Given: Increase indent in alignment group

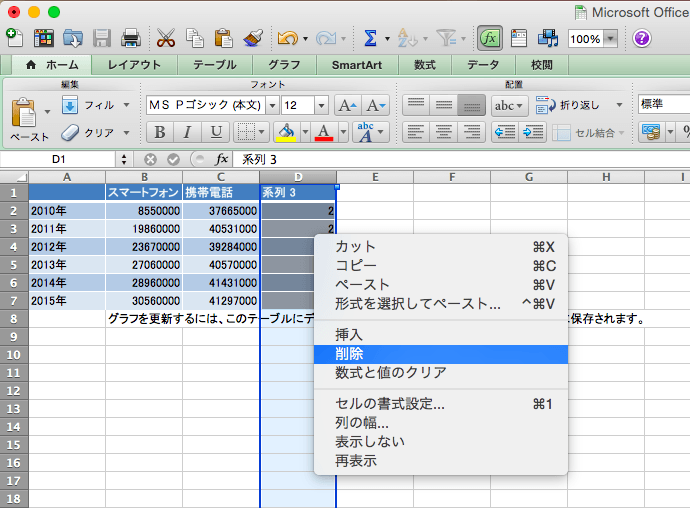Looking at the screenshot, I should (x=532, y=132).
